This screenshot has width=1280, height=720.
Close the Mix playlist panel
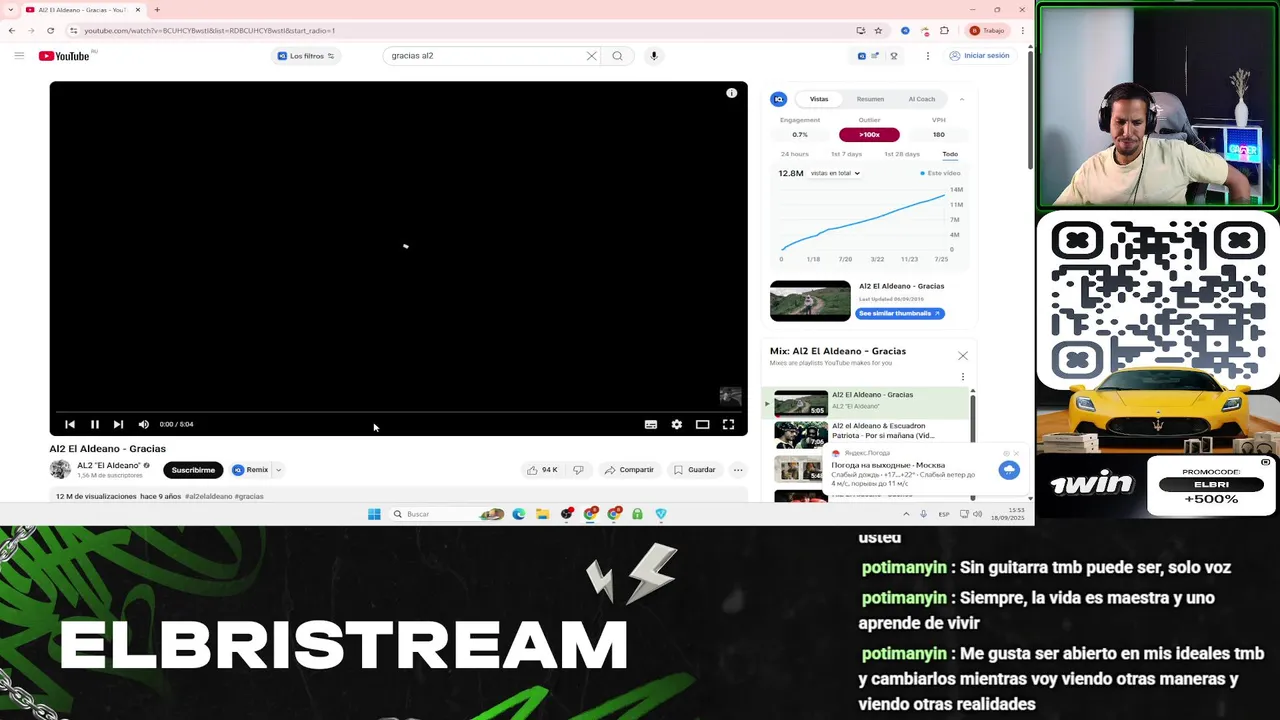pyautogui.click(x=963, y=356)
